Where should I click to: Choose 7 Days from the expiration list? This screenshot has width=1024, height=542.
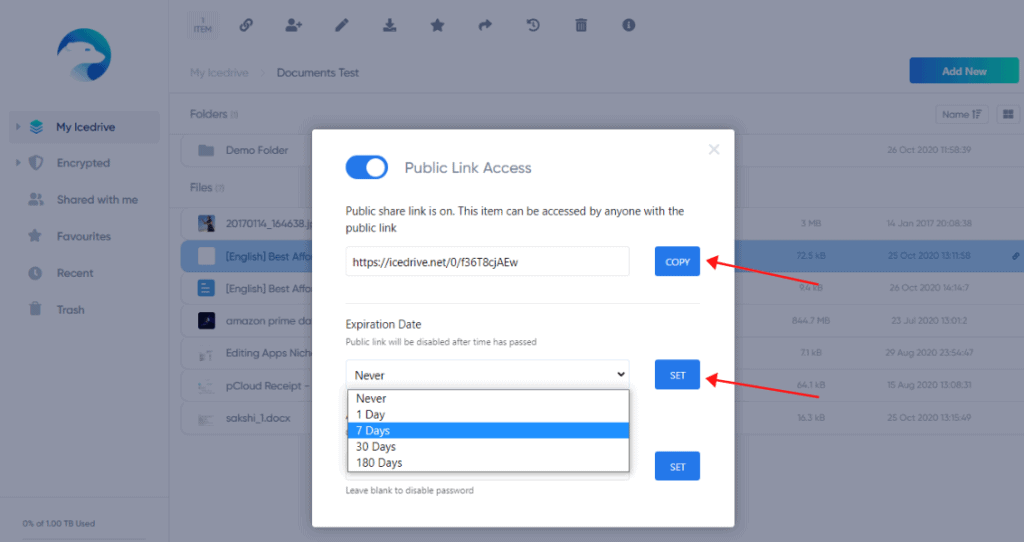coord(488,430)
